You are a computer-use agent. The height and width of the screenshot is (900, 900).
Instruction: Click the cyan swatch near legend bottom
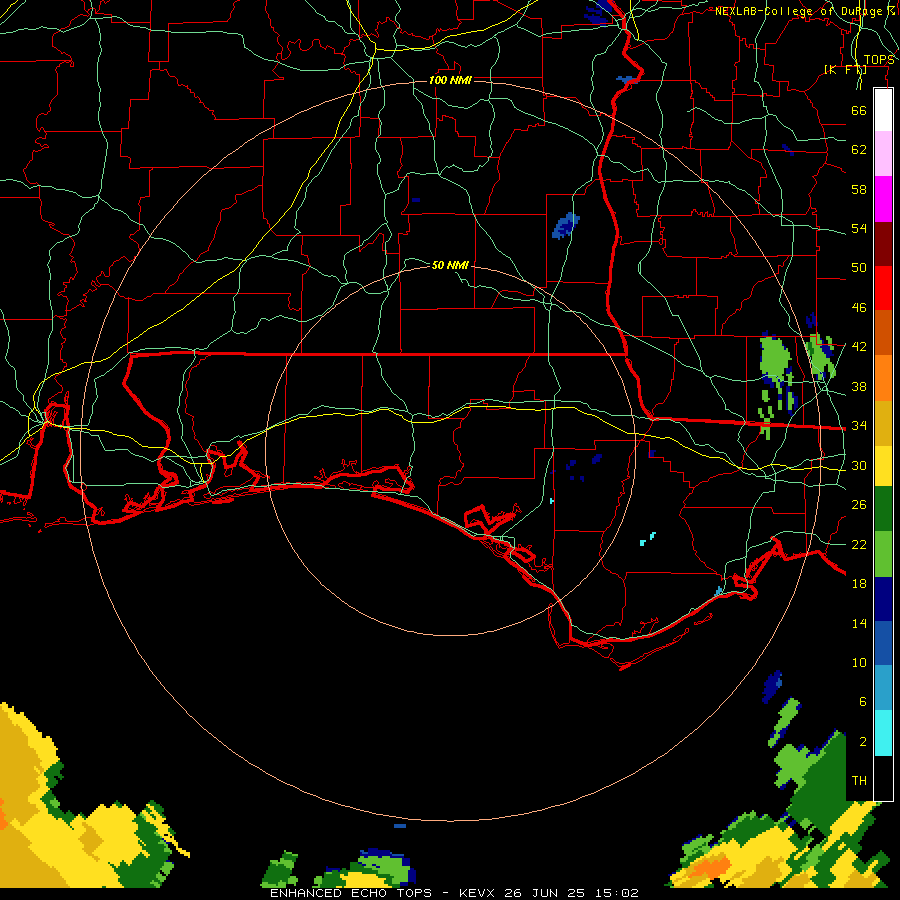tap(883, 733)
